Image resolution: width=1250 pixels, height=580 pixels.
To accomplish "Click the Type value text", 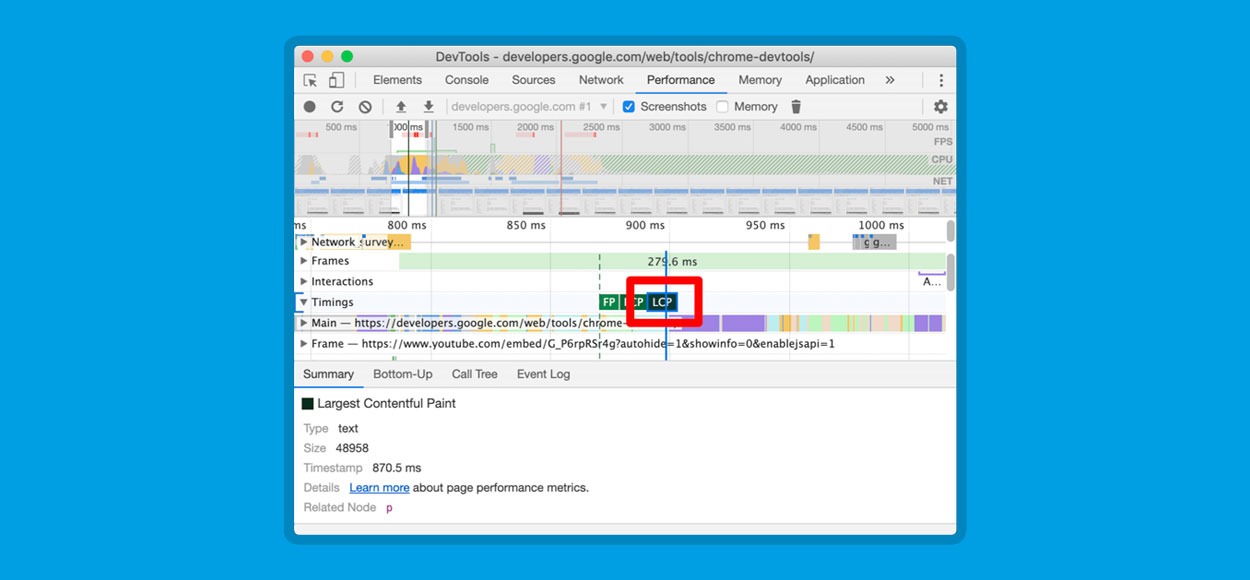I will pyautogui.click(x=348, y=429).
